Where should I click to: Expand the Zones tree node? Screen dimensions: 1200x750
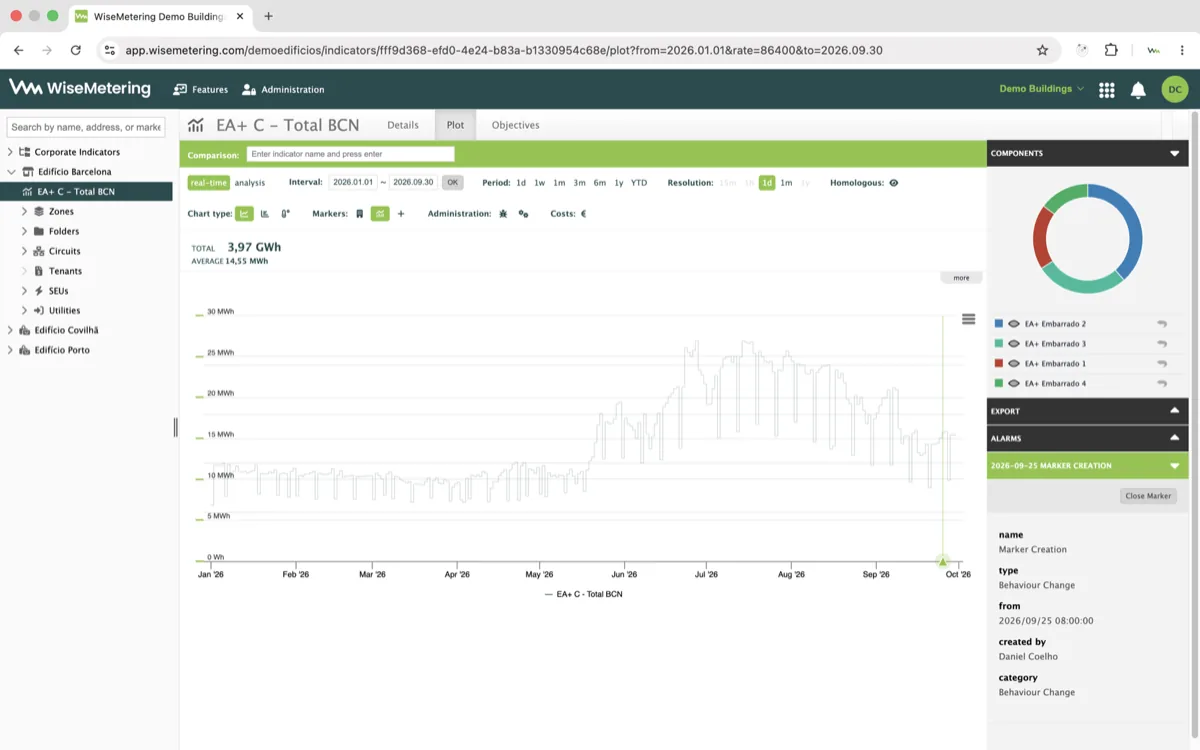(24, 212)
